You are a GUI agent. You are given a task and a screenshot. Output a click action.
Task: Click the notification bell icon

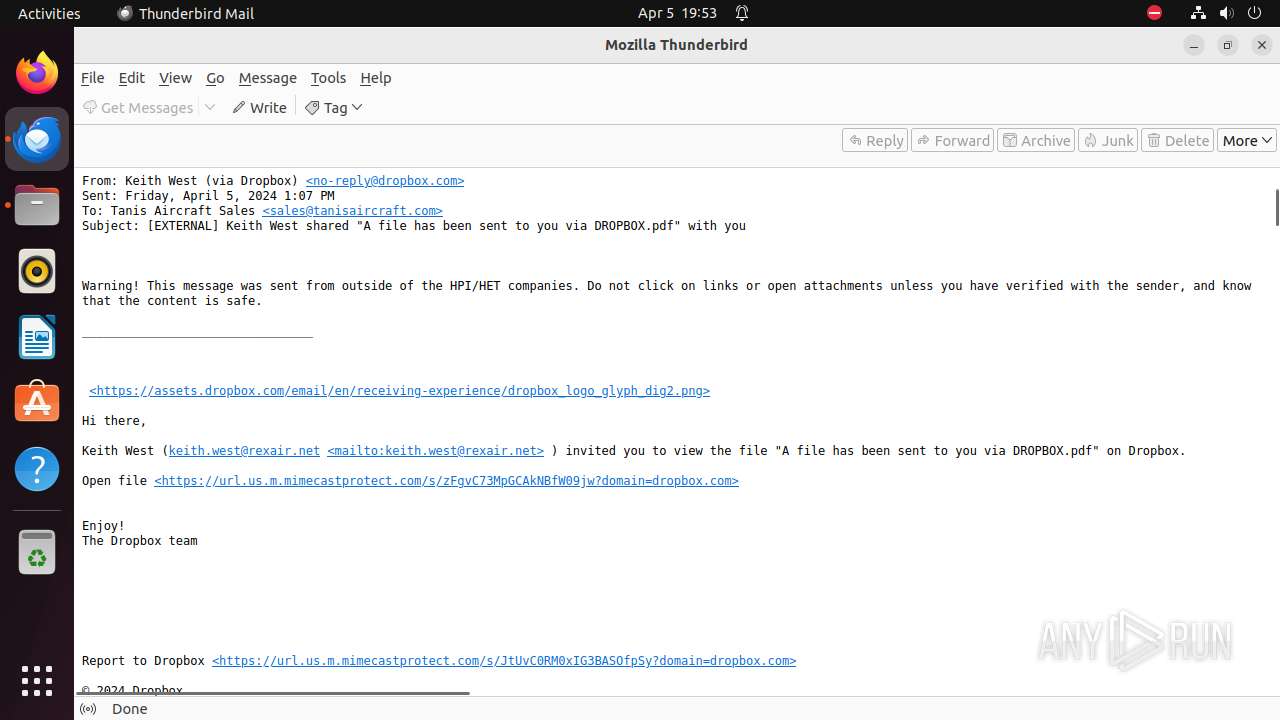pyautogui.click(x=742, y=13)
